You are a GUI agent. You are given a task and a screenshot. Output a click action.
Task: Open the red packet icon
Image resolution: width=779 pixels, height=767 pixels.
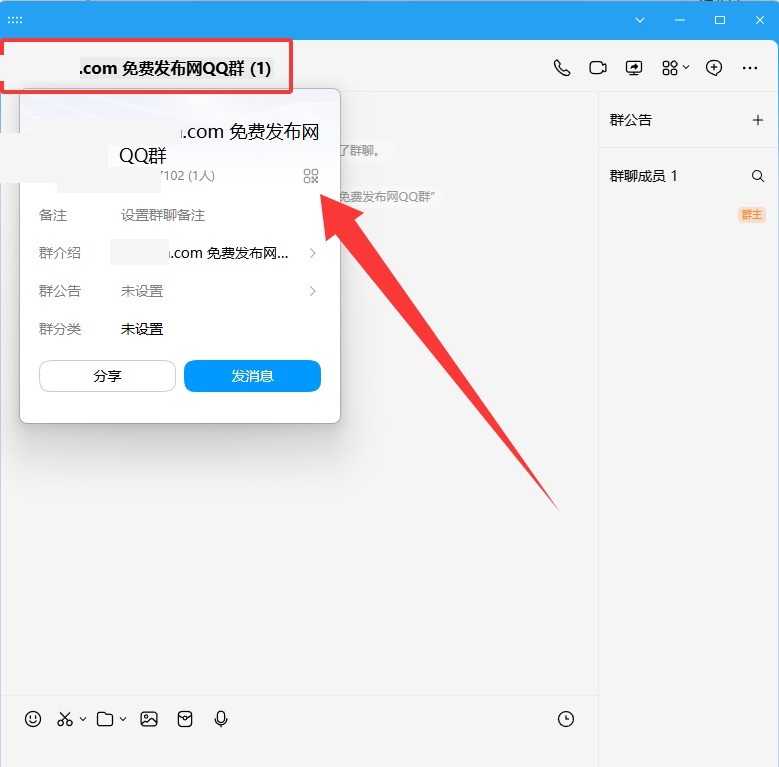pyautogui.click(x=185, y=719)
